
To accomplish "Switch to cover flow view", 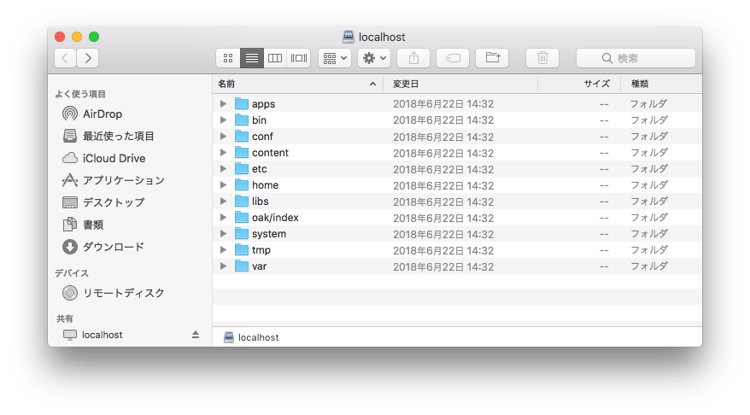I will tap(298, 58).
